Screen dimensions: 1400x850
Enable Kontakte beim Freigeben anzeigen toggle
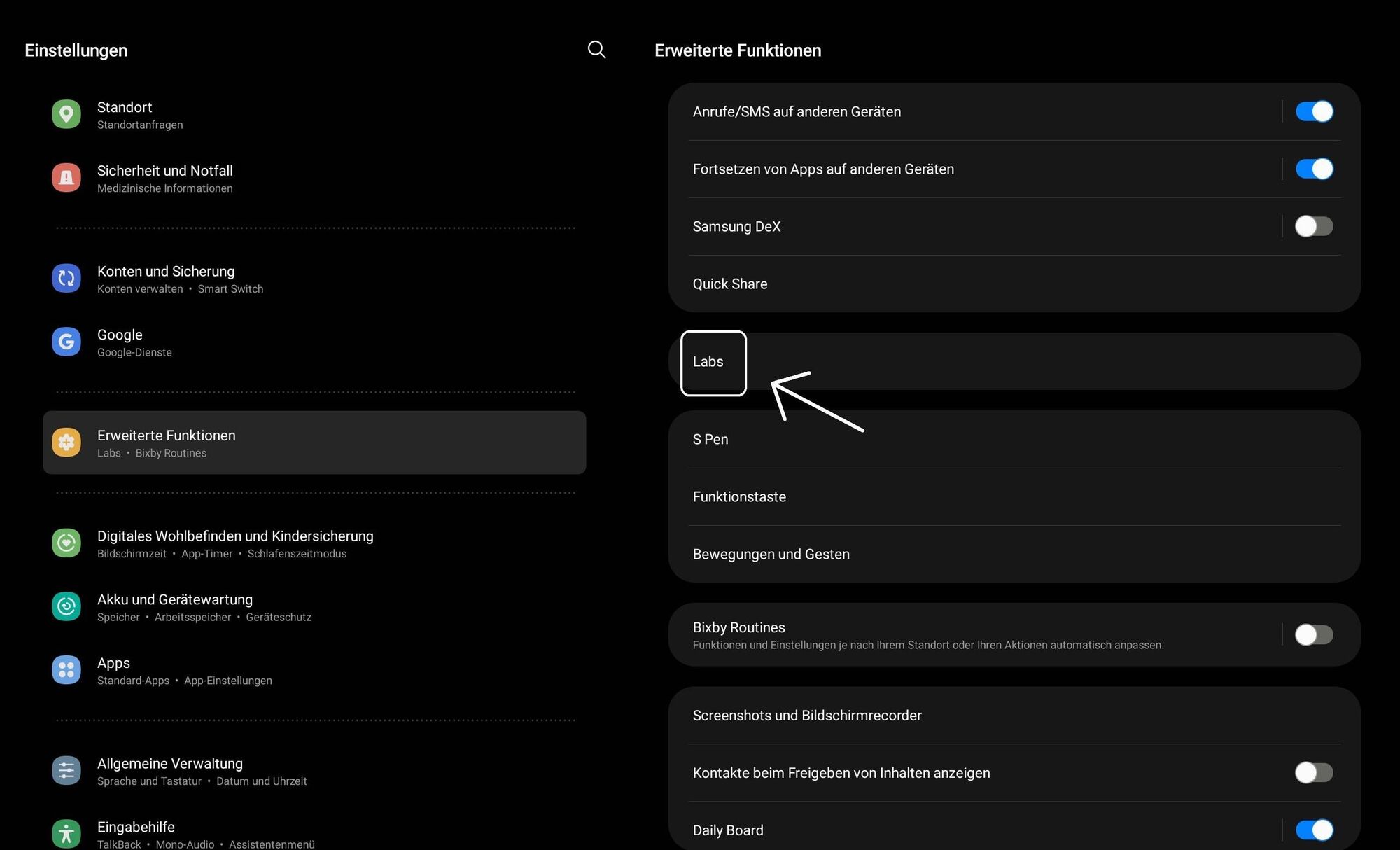point(1314,773)
